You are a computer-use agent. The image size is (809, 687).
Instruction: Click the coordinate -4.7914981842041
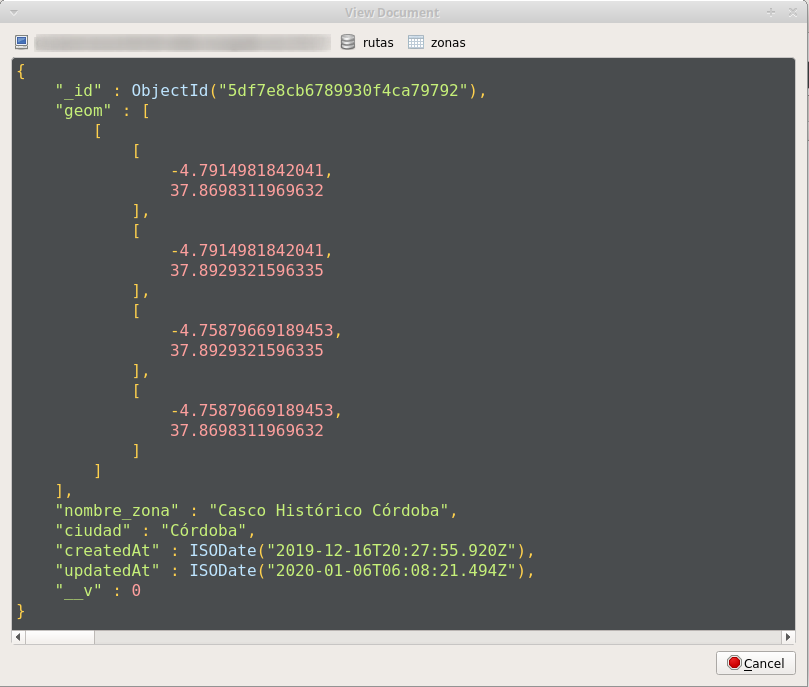click(252, 170)
